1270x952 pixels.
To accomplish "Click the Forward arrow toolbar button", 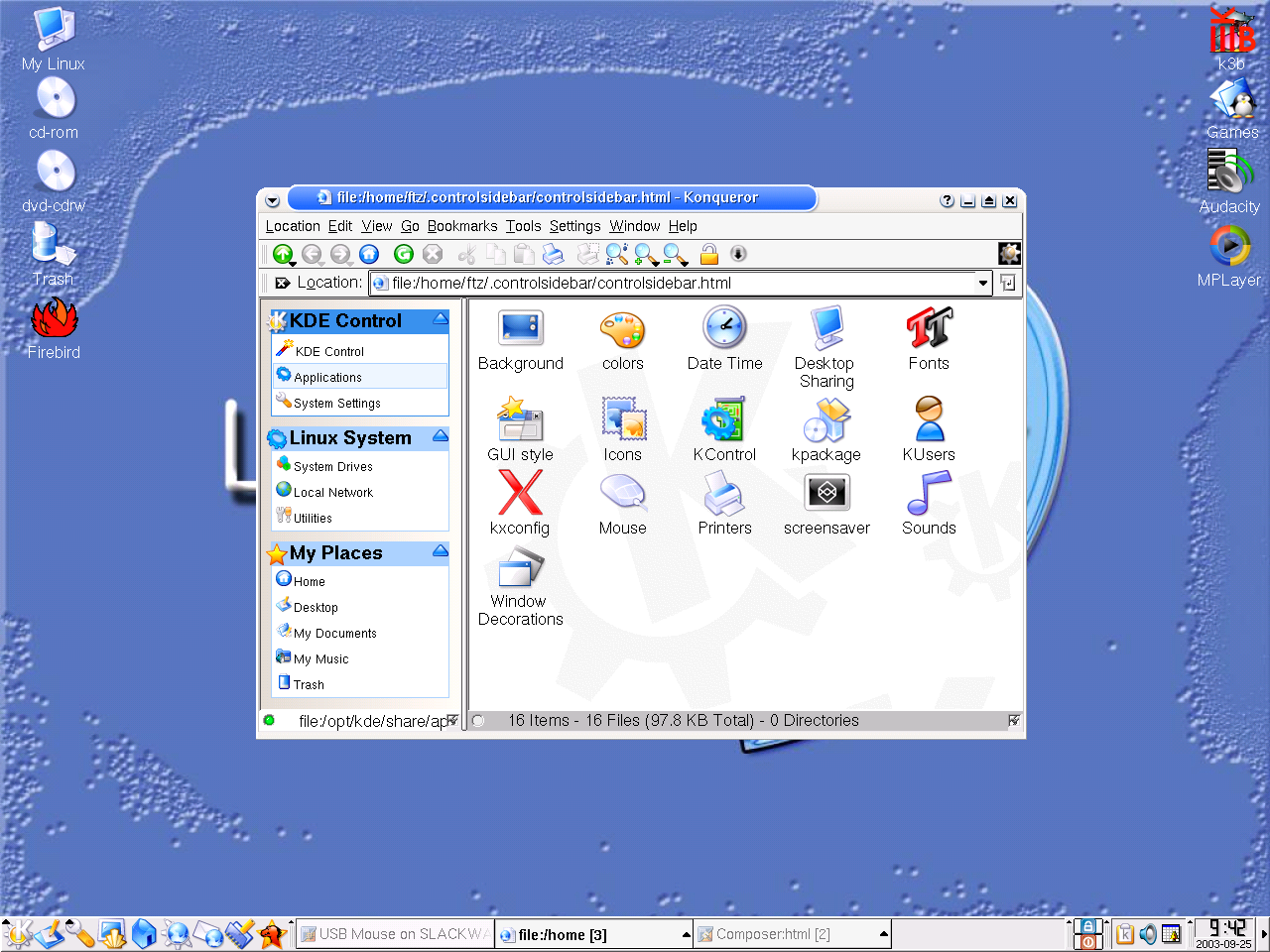I will [340, 254].
